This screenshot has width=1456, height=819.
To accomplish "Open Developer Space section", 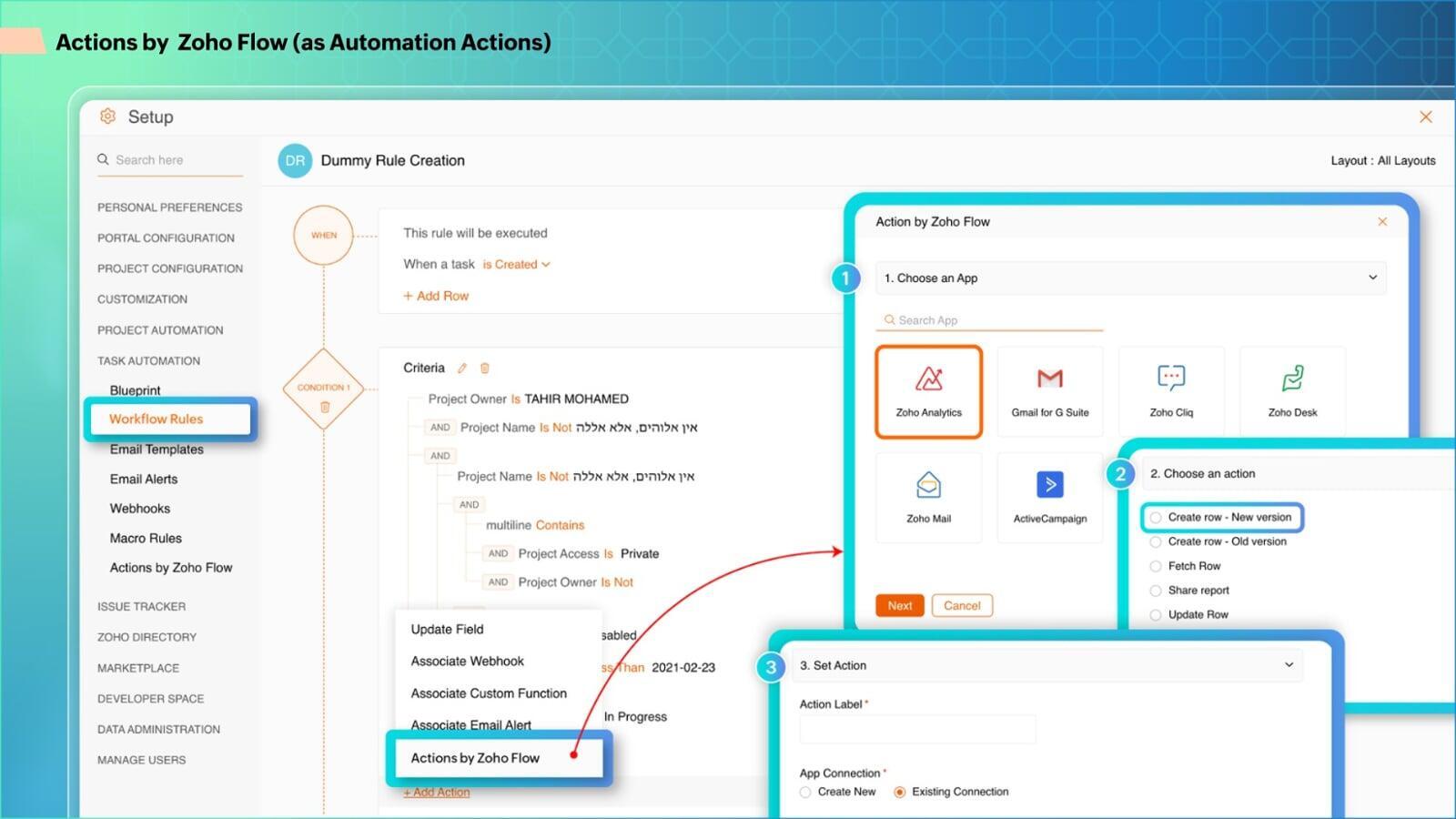I will pos(150,699).
